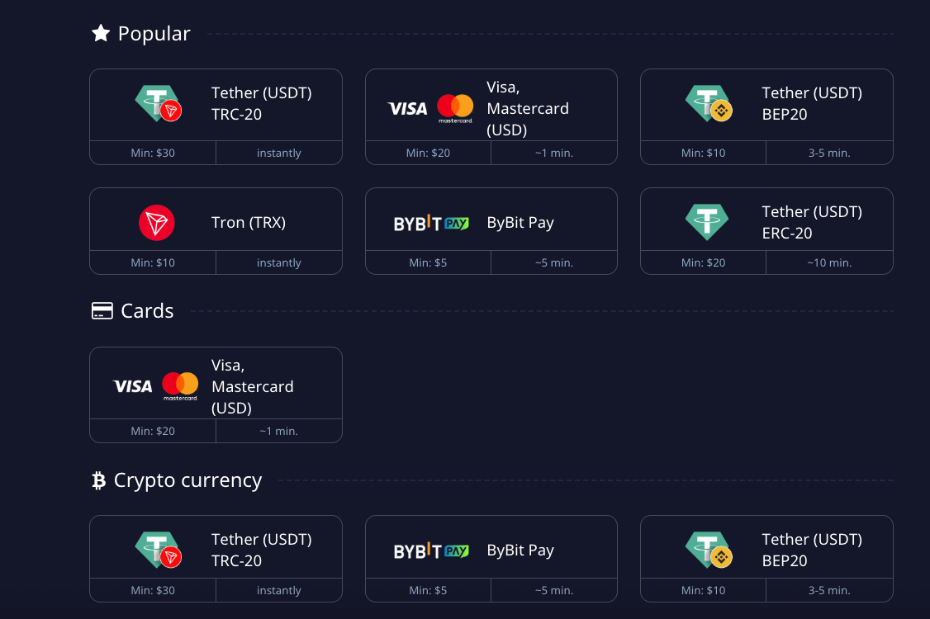Pick Tether (USDT) BEP20 from Popular section
Image resolution: width=930 pixels, height=619 pixels.
(766, 103)
